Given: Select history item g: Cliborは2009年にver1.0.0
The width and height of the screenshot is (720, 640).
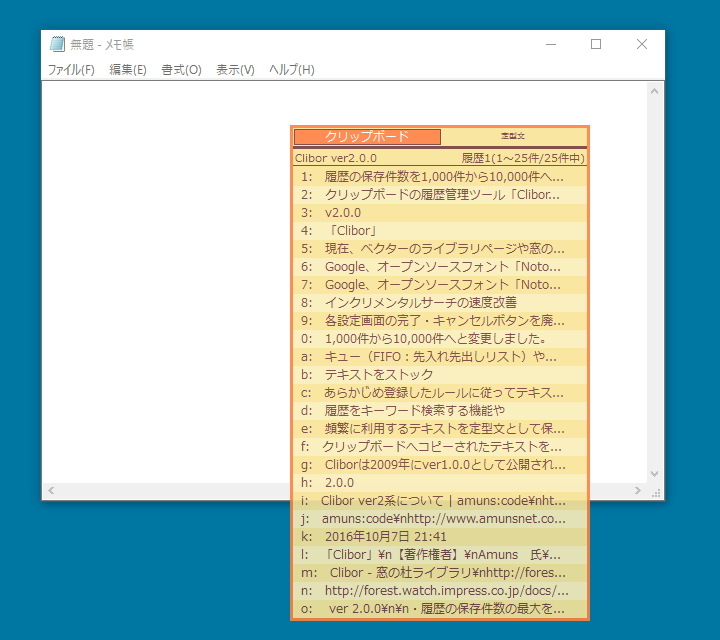Looking at the screenshot, I should [440, 465].
